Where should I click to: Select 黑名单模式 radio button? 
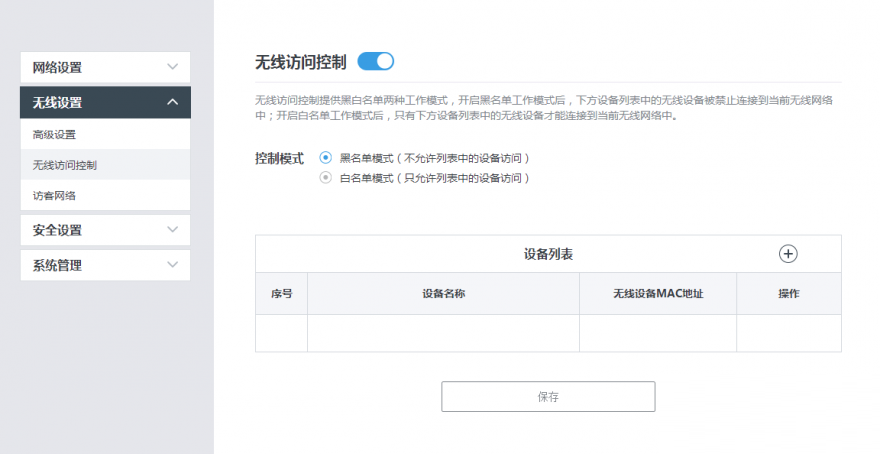(325, 158)
